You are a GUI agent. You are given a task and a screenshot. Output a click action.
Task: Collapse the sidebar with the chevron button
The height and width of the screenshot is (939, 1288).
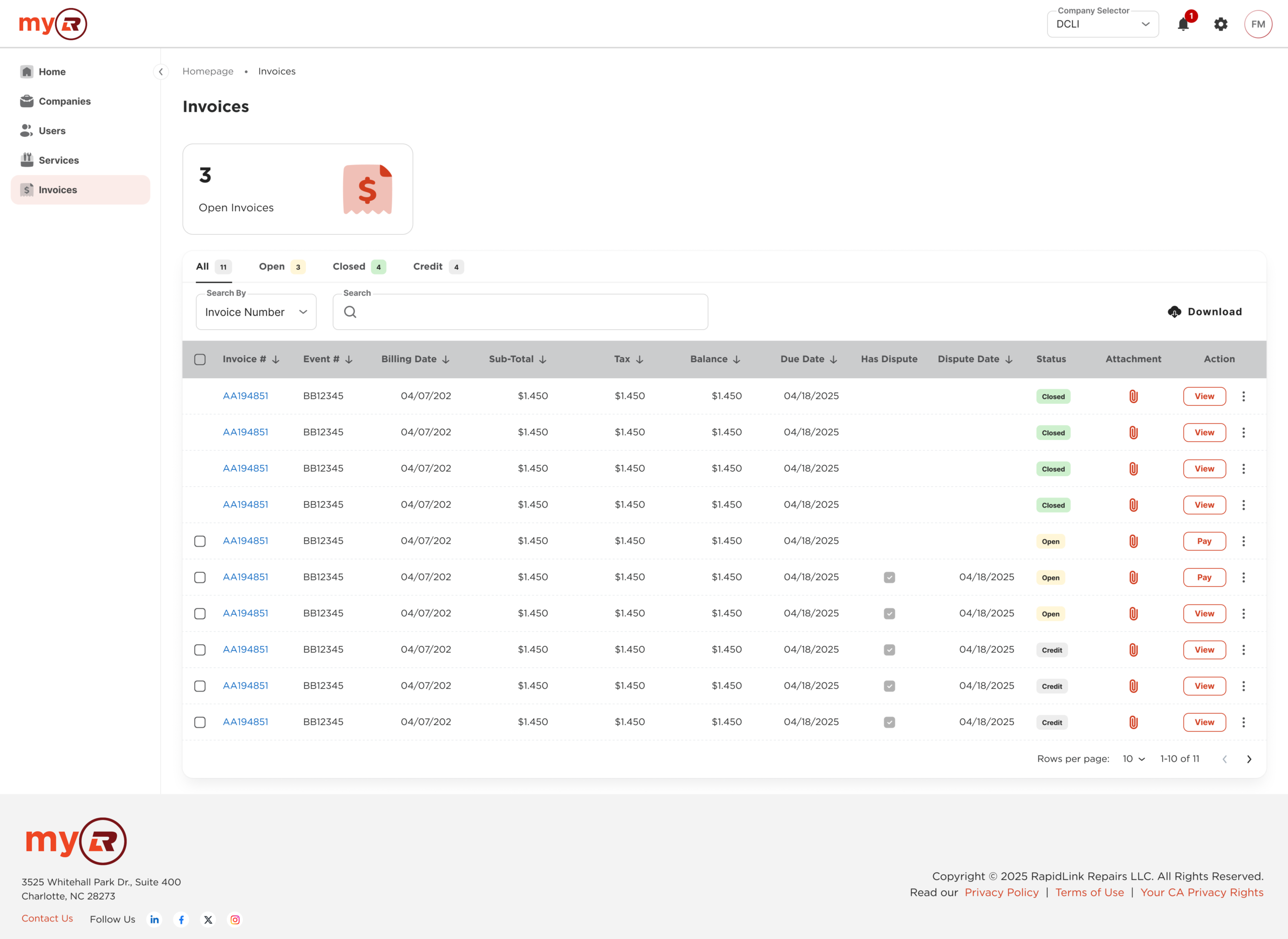tap(161, 71)
